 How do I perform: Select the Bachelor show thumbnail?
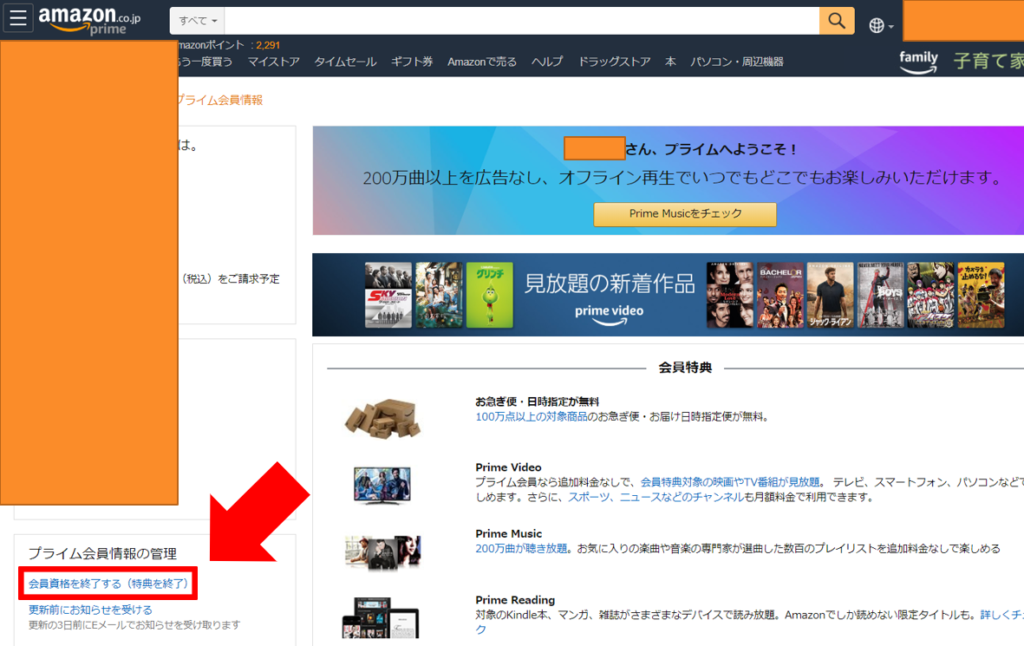click(x=780, y=295)
